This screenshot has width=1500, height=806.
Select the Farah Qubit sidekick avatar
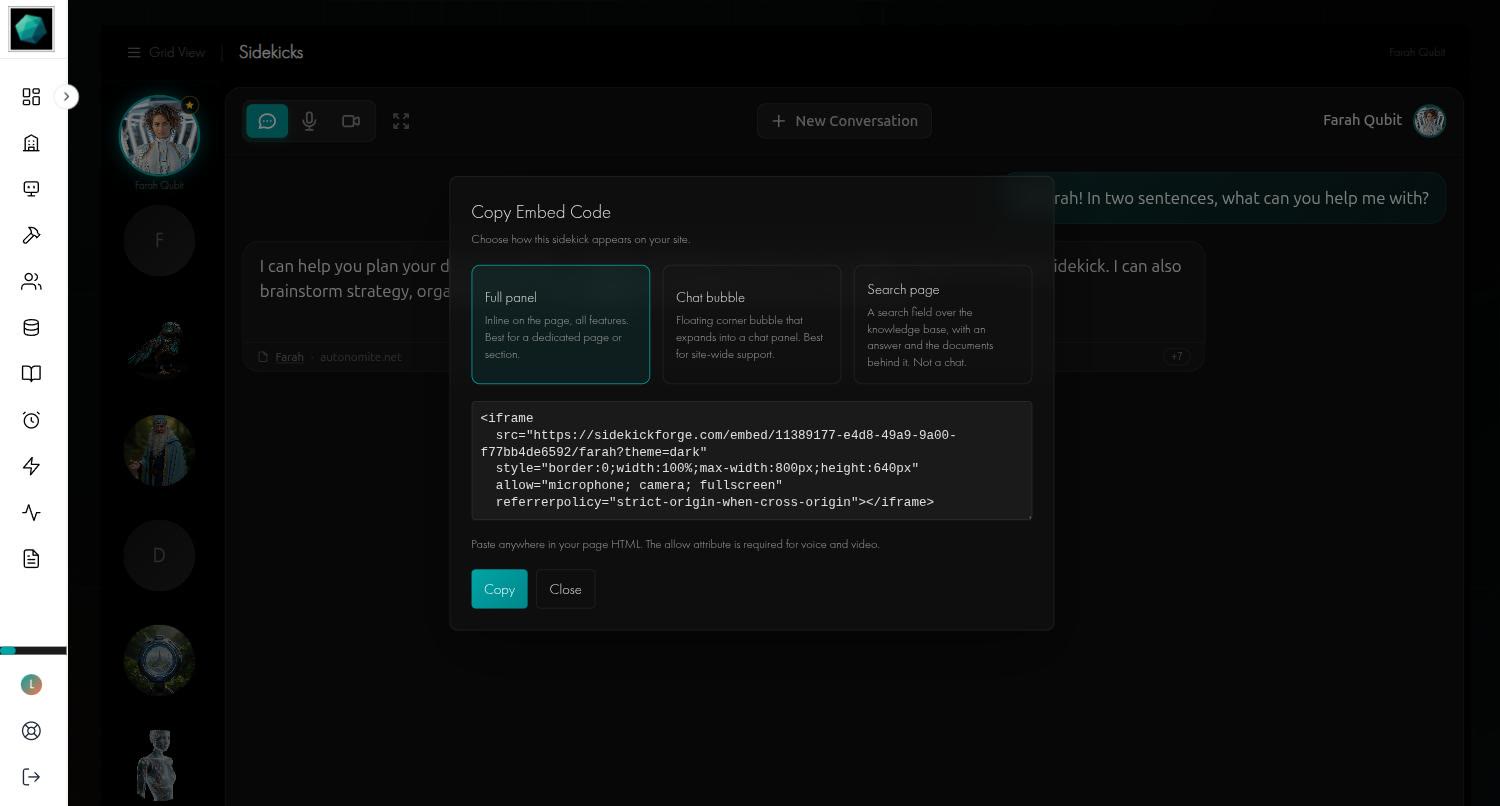coord(159,135)
